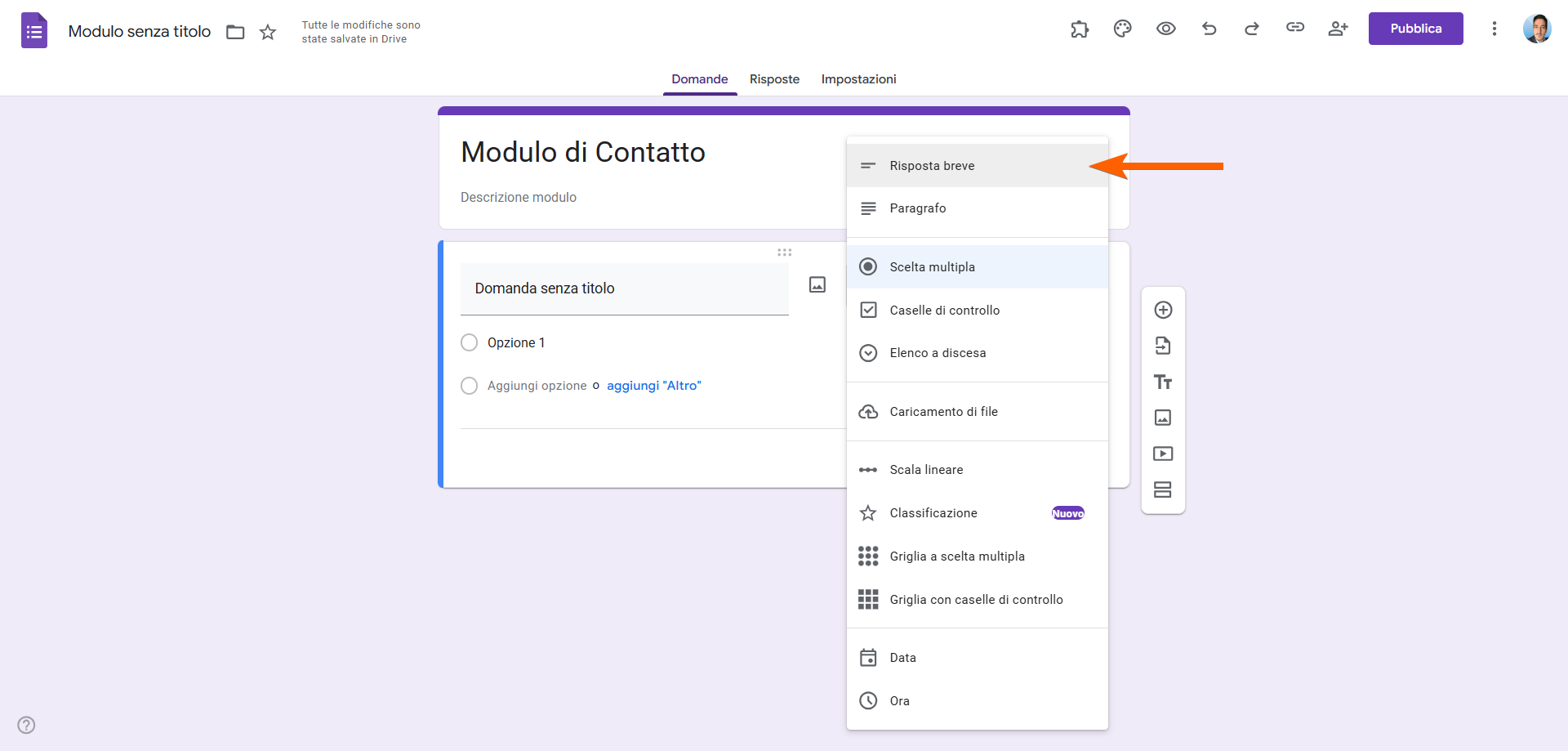The image size is (1568, 751).
Task: Click the undo arrow icon
Action: pyautogui.click(x=1209, y=29)
